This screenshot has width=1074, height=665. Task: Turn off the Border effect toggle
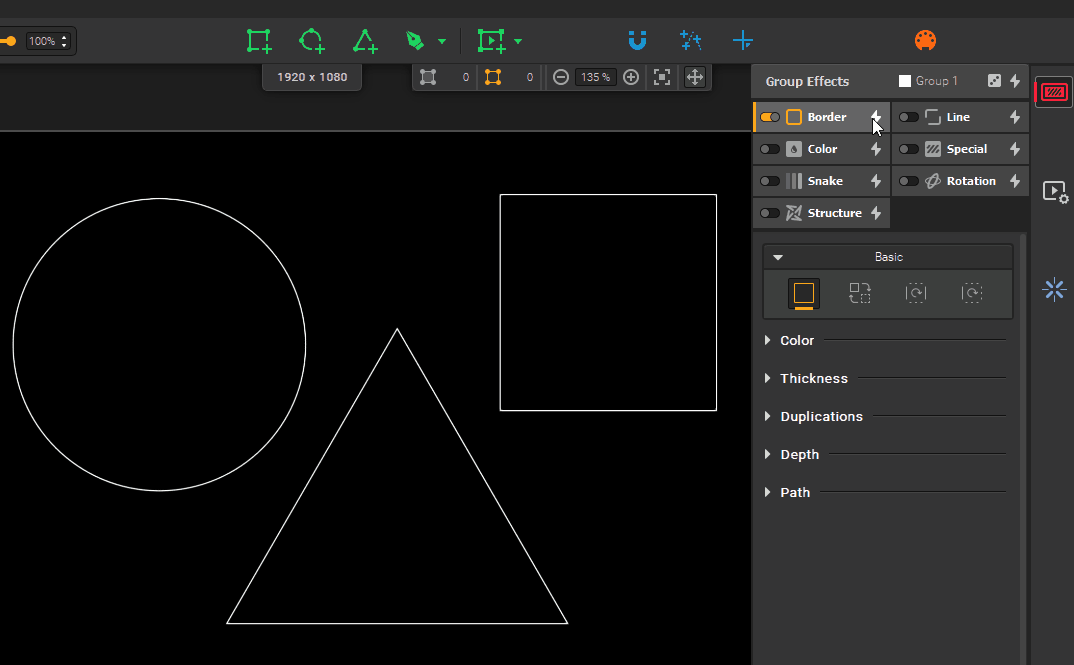point(770,117)
